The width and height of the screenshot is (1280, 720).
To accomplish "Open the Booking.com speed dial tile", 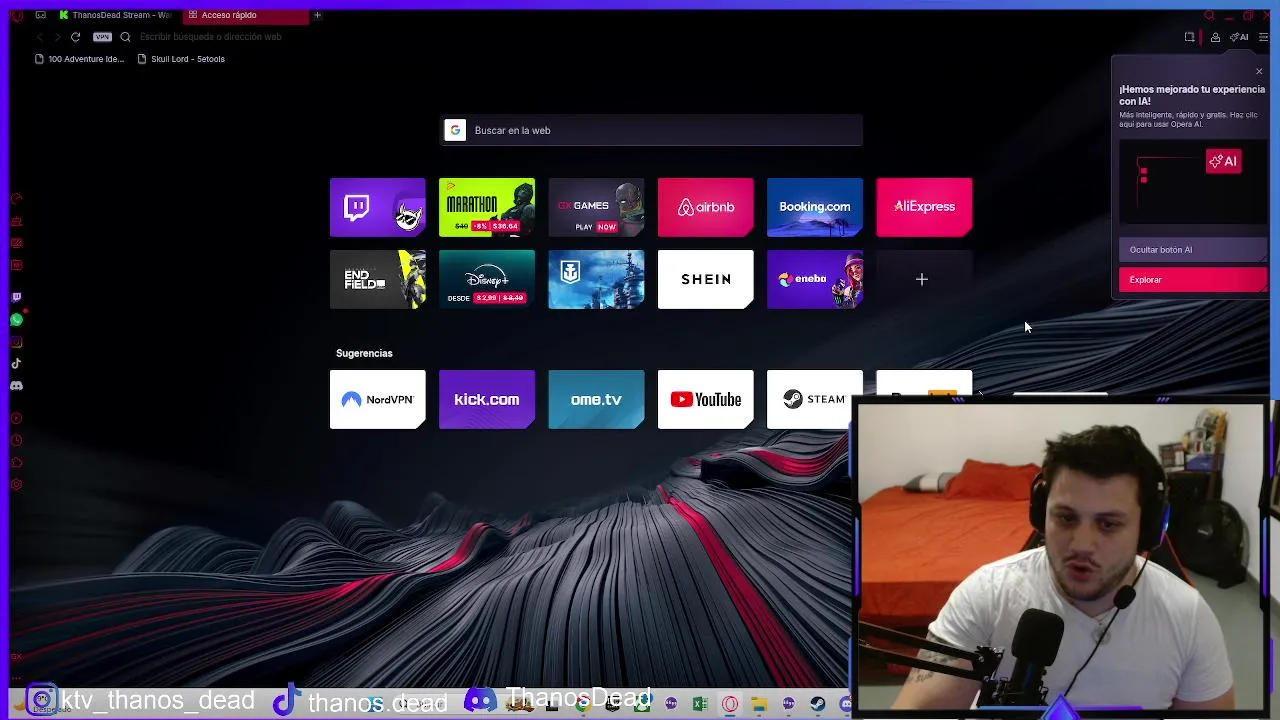I will [815, 207].
